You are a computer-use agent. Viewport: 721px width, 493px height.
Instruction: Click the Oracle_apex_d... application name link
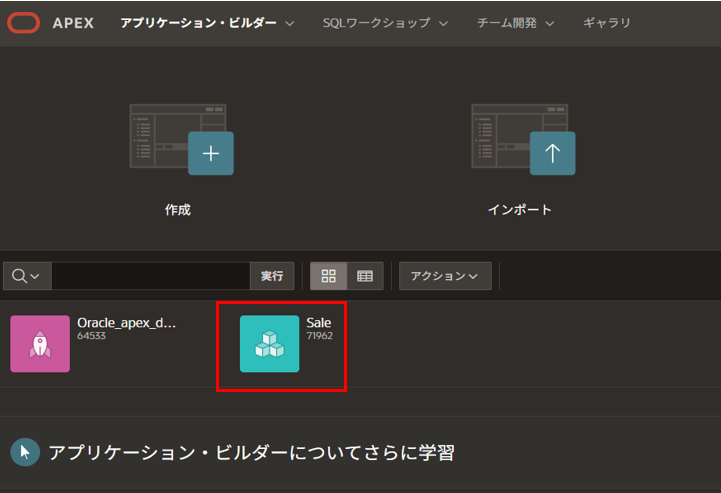[126, 323]
